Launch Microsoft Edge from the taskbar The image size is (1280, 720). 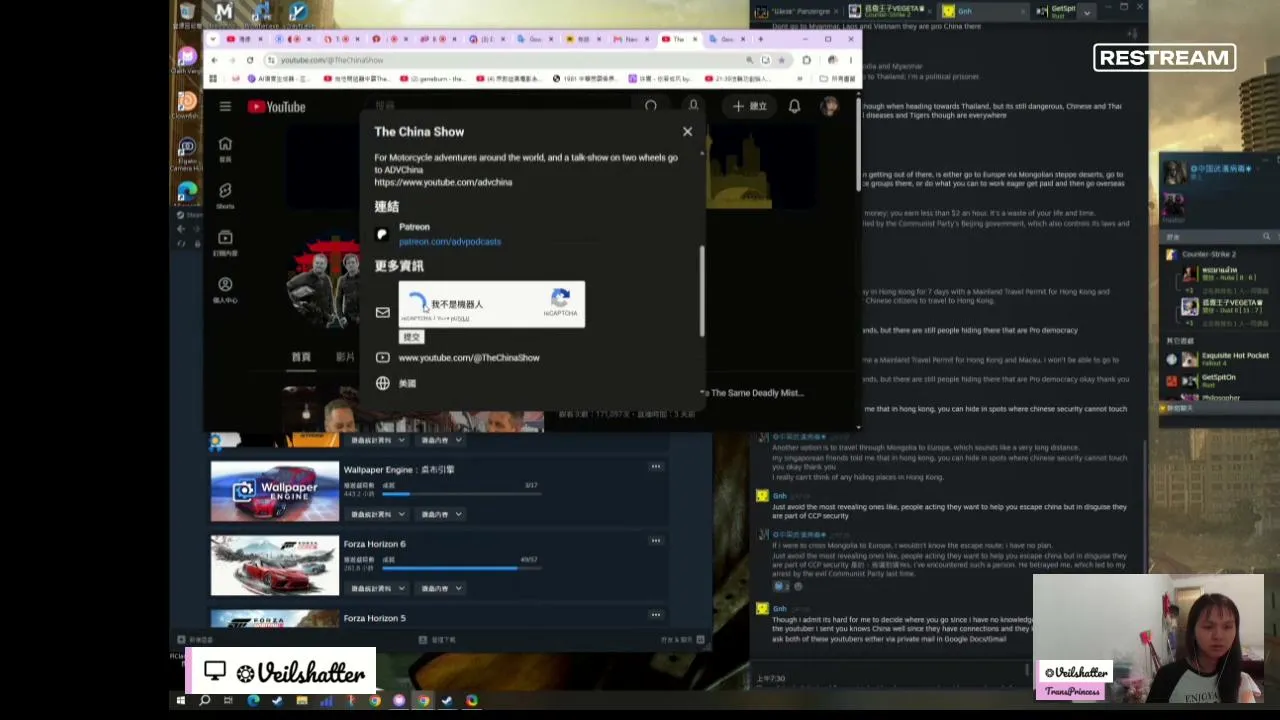click(253, 701)
